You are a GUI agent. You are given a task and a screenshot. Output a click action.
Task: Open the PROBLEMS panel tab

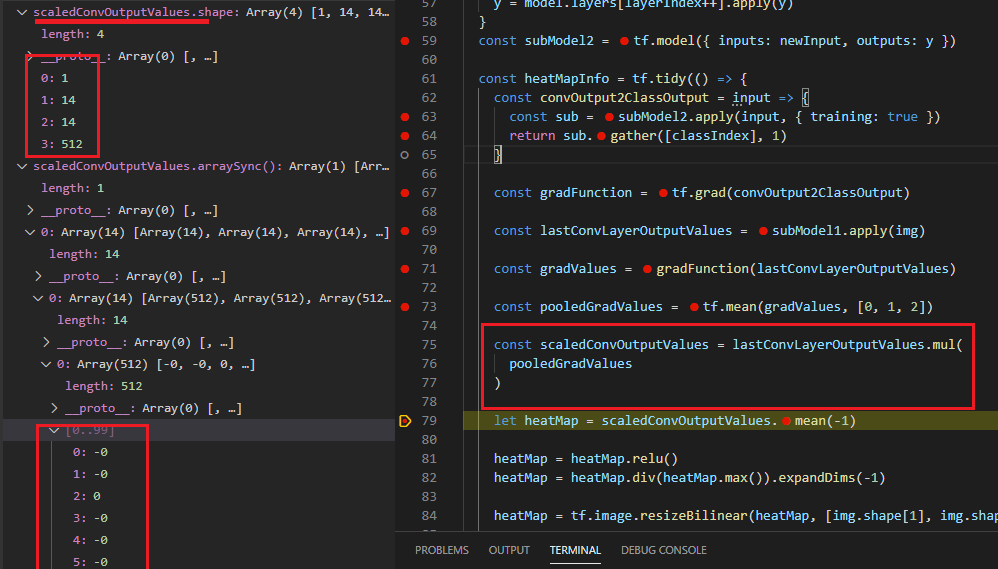click(x=442, y=550)
